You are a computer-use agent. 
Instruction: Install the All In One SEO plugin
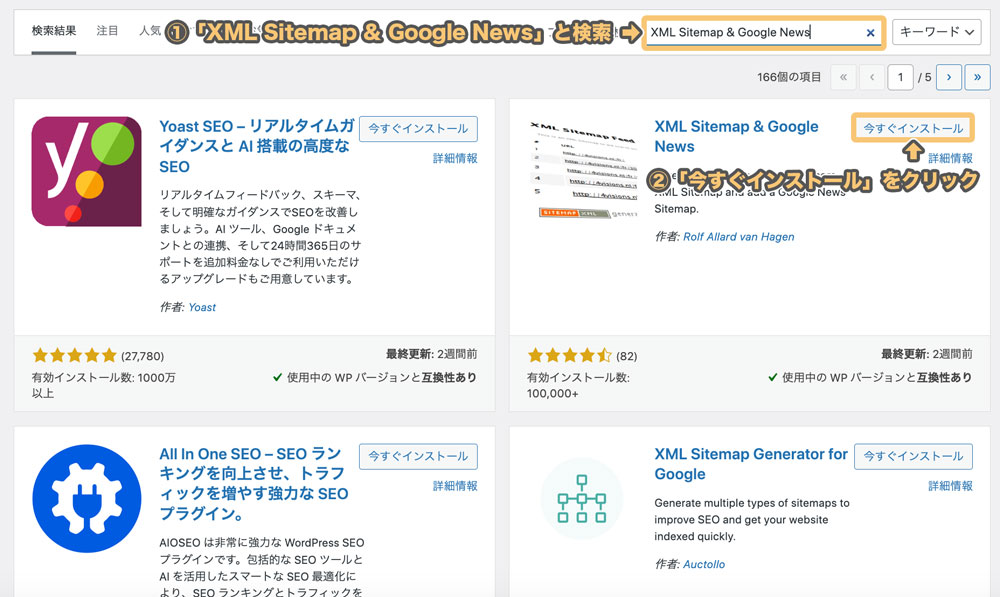[418, 456]
